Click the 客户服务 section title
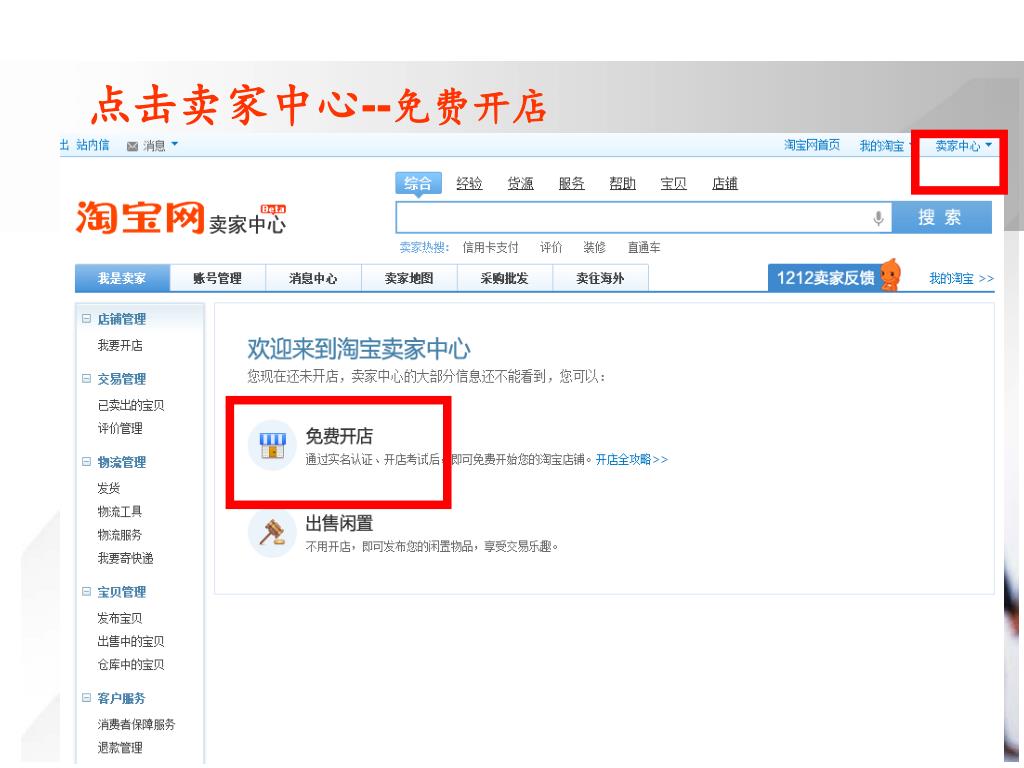This screenshot has height=768, width=1024. coord(121,699)
